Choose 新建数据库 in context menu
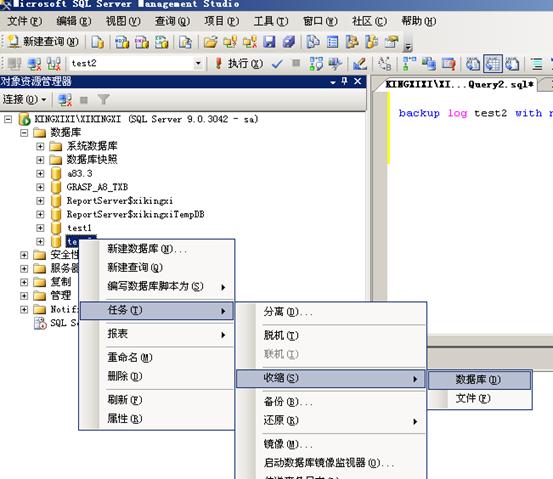This screenshot has height=479, width=553. 157,249
